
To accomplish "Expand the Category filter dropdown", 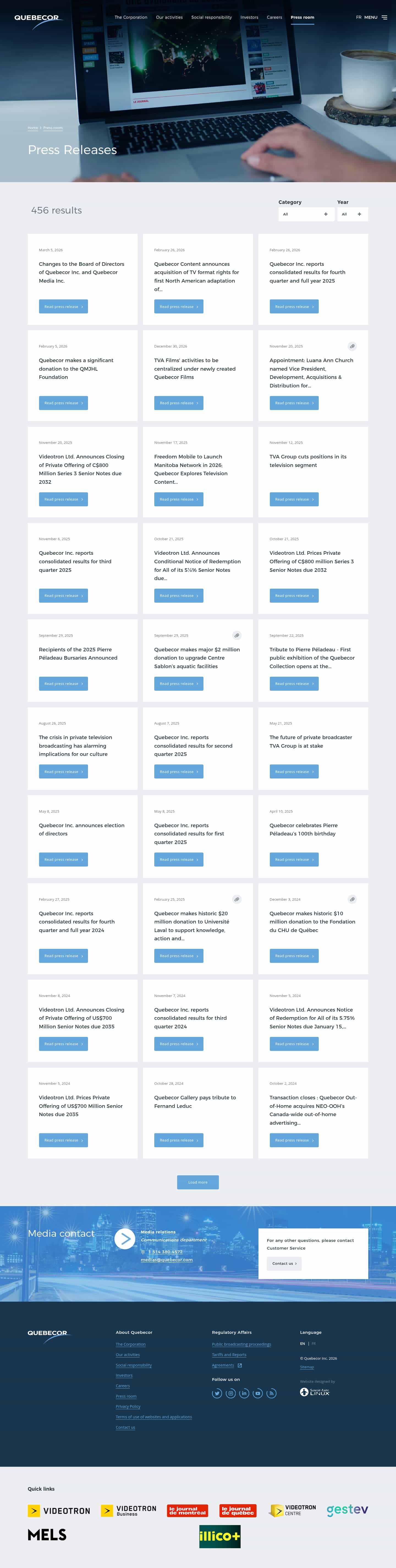I will 307,214.
